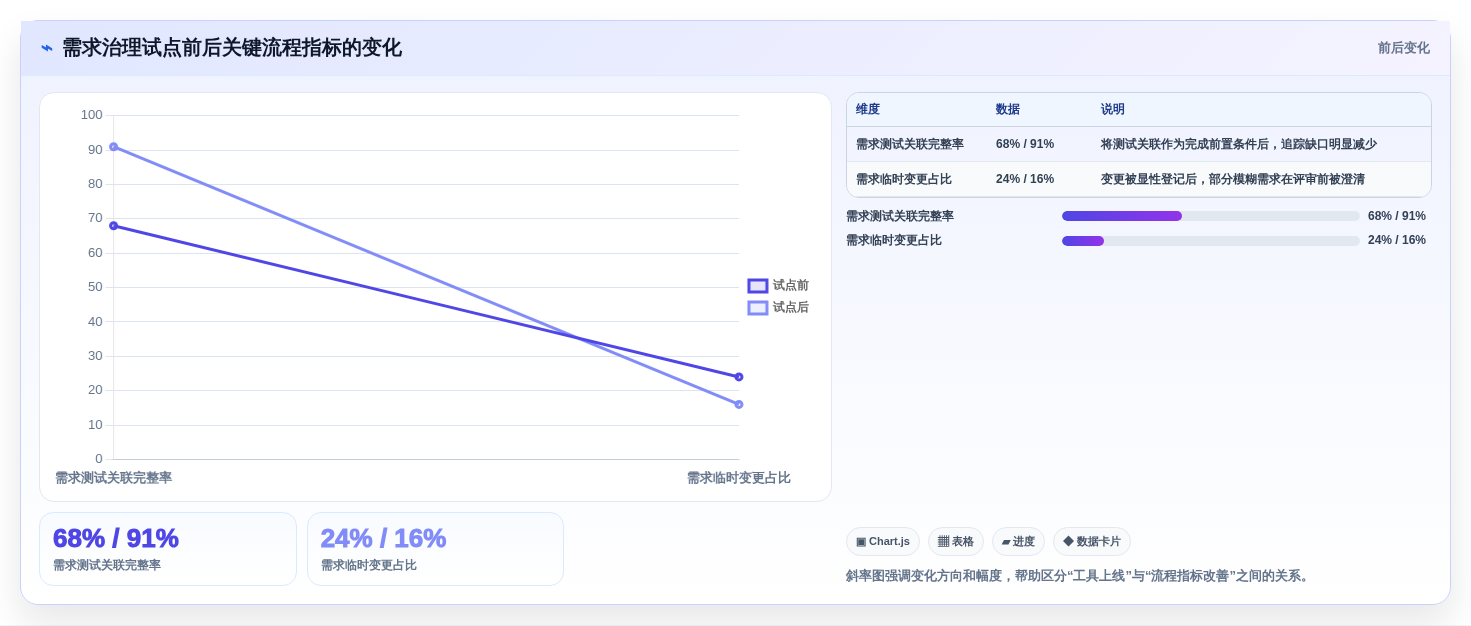Image resolution: width=1471 pixels, height=626 pixels.
Task: Click the 需求临时变更占比 progress row label
Action: point(894,240)
